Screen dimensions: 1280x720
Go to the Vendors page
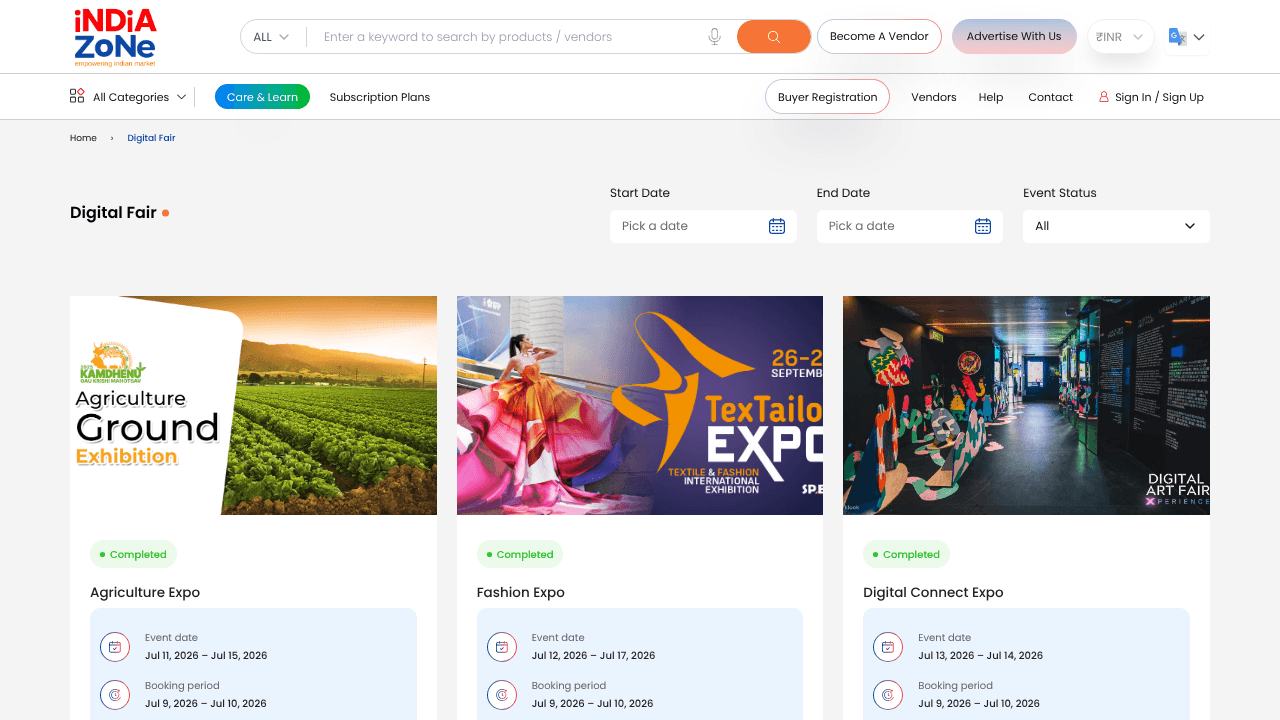tap(934, 97)
